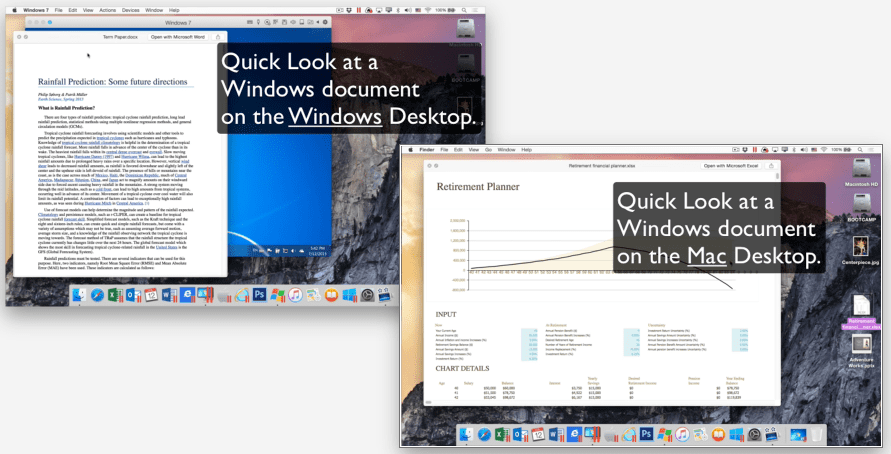Open Word in left dock
Screen dimensions: 891x454
[x=169, y=295]
